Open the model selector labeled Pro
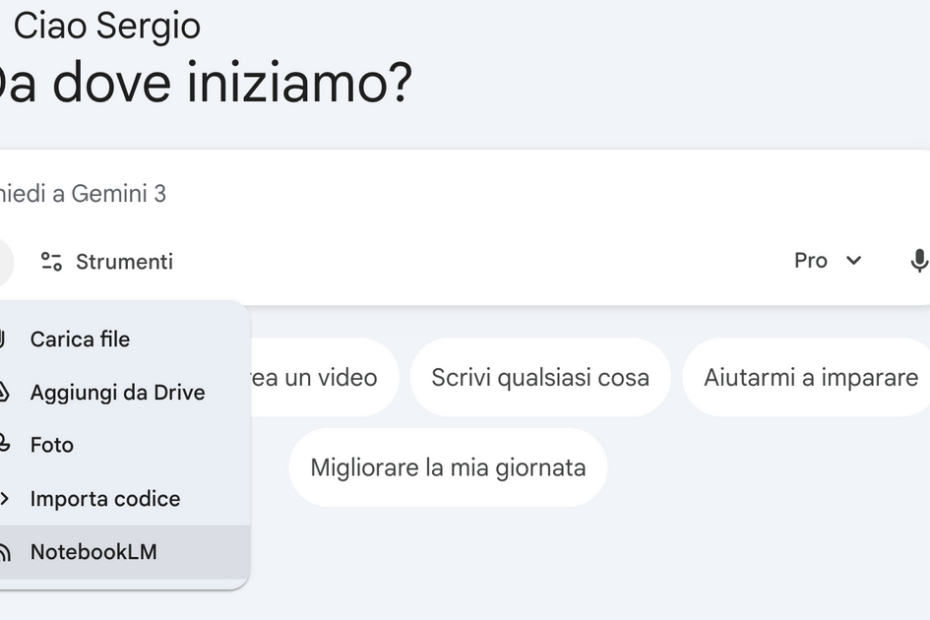Image resolution: width=930 pixels, height=620 pixels. 811,261
